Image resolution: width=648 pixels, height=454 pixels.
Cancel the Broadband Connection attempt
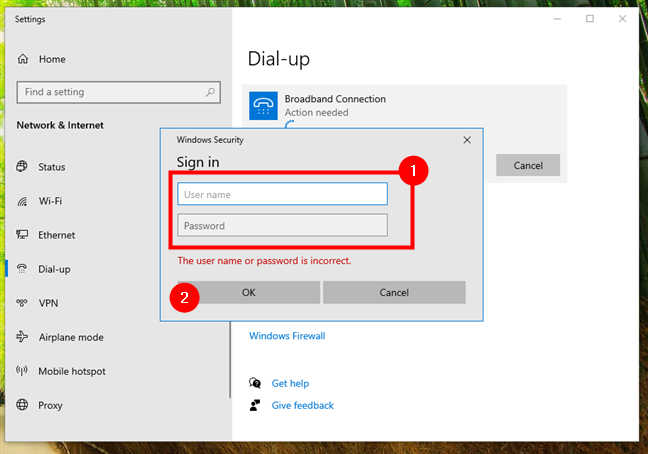(x=528, y=165)
